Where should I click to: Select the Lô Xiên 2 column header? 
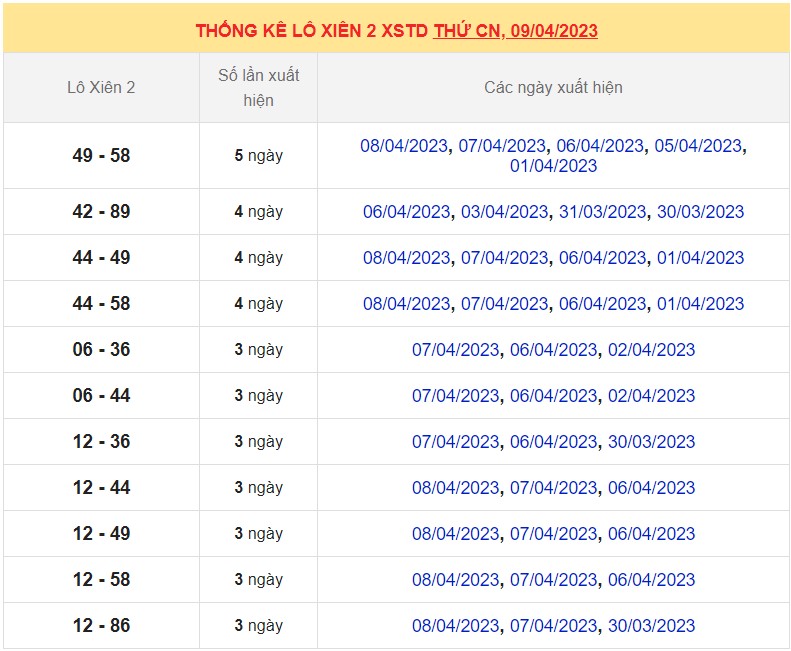point(101,88)
